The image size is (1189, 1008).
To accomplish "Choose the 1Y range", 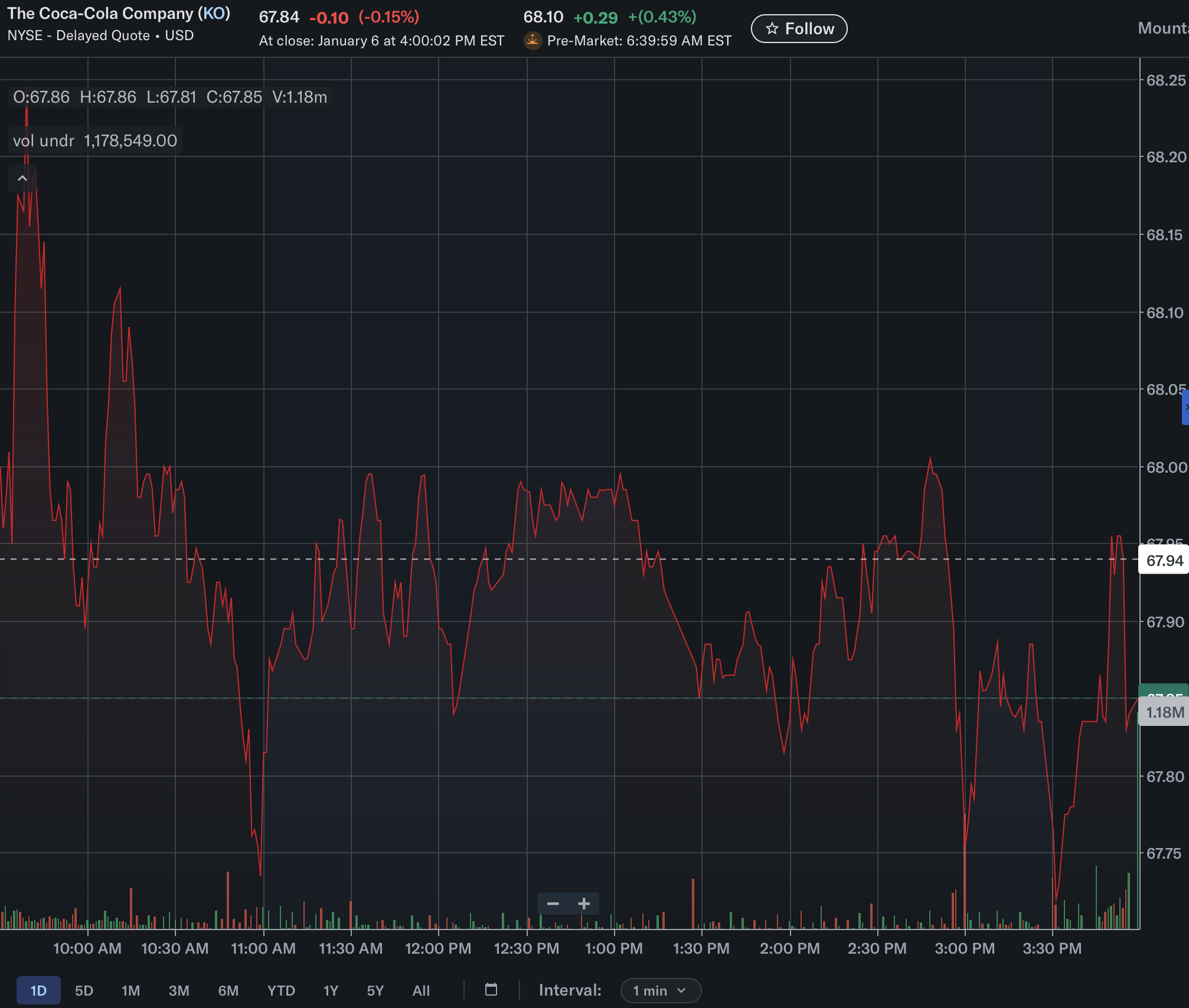I will click(x=331, y=990).
